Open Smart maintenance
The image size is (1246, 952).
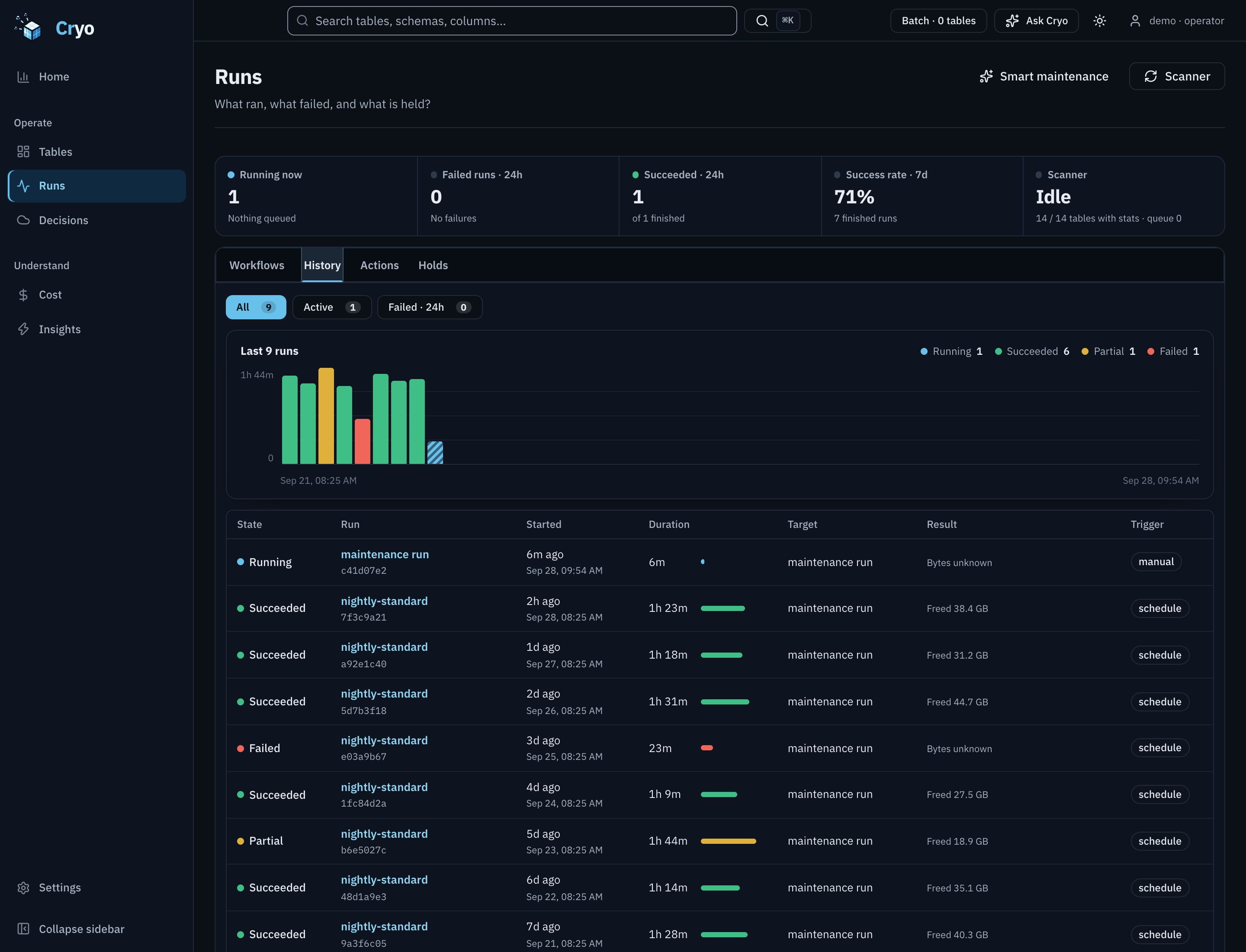(1044, 77)
